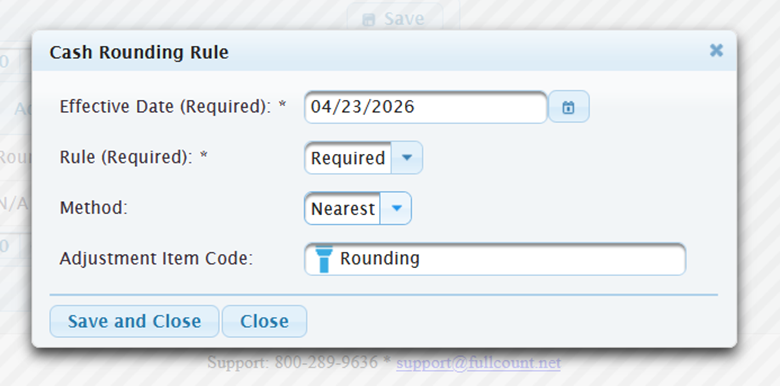Click the Save button behind the dialog
780x386 pixels.
tap(395, 19)
